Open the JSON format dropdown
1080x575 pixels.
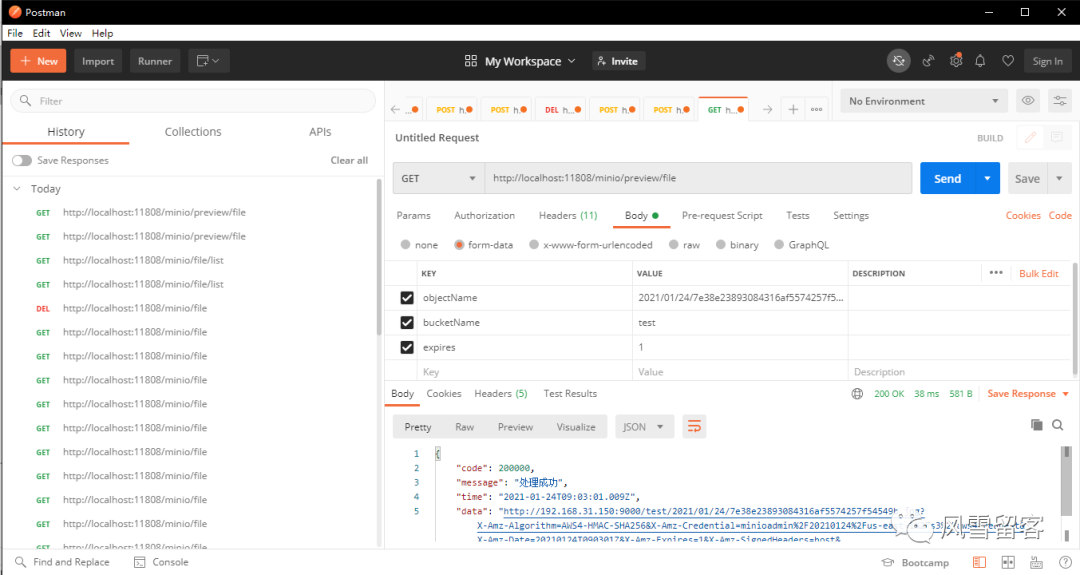tap(643, 427)
